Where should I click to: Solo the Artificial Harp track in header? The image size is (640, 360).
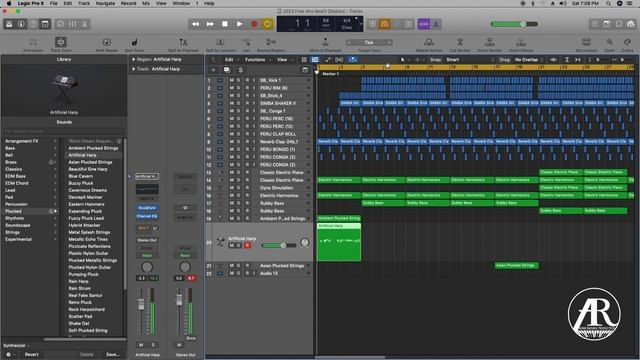coord(238,245)
